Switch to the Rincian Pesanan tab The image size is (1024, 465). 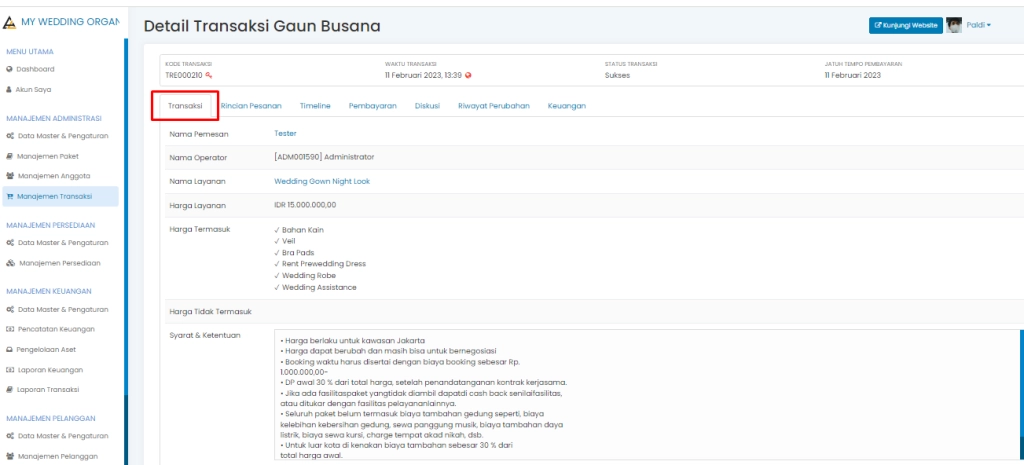click(x=251, y=105)
